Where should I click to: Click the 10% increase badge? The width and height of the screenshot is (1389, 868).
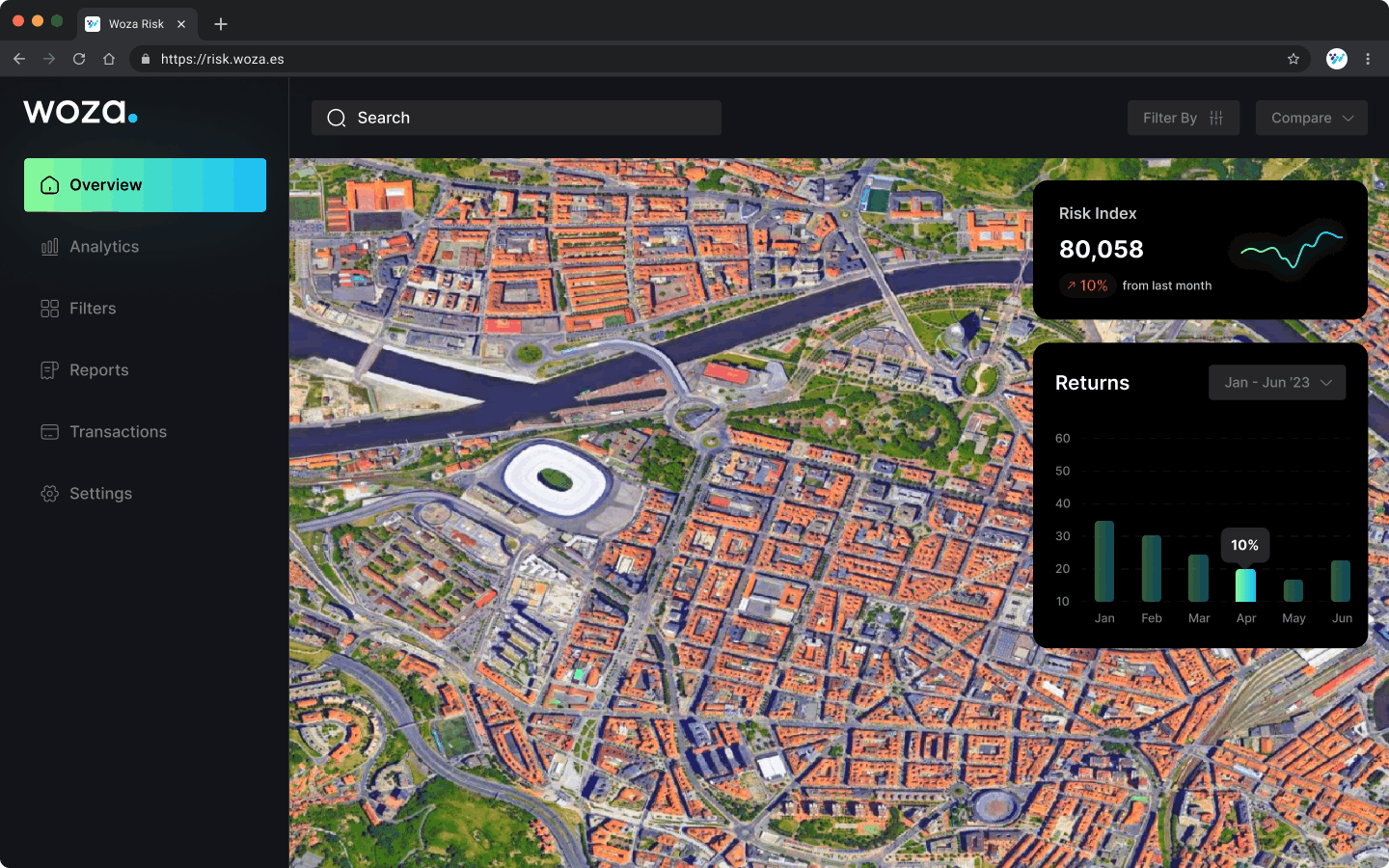pyautogui.click(x=1087, y=285)
